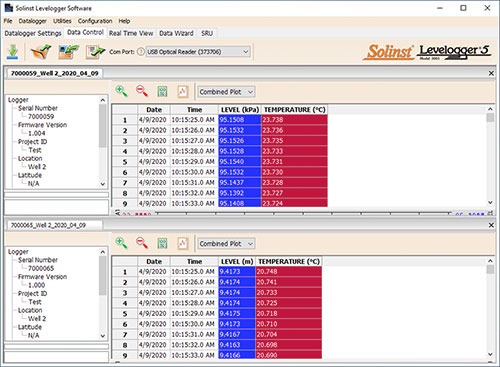The height and width of the screenshot is (367, 500).
Task: Click the temperature cell 20.704
Action: pos(289,334)
